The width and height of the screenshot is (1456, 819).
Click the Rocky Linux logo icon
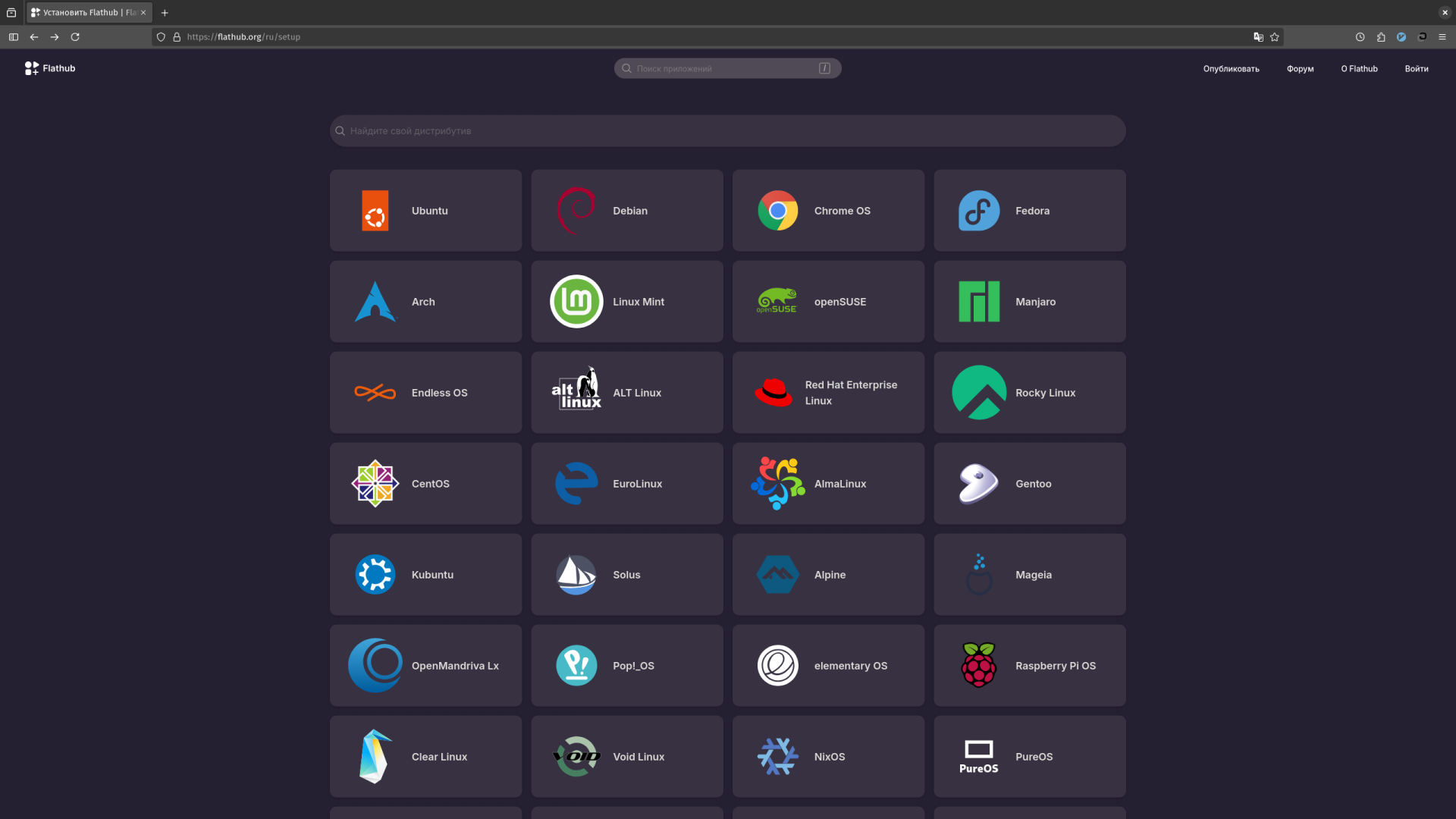click(x=979, y=393)
